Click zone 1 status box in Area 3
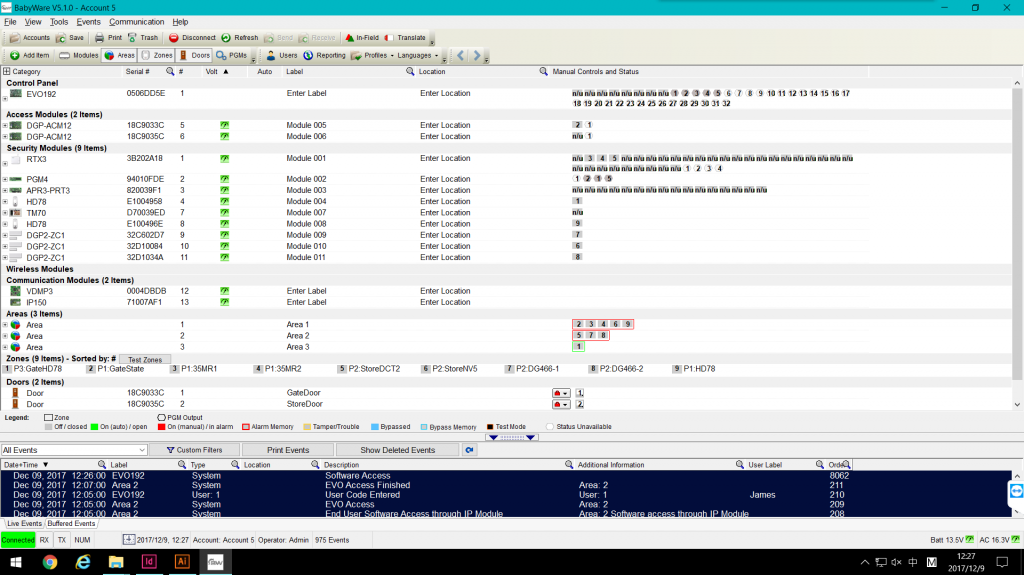The height and width of the screenshot is (575, 1024). [578, 346]
